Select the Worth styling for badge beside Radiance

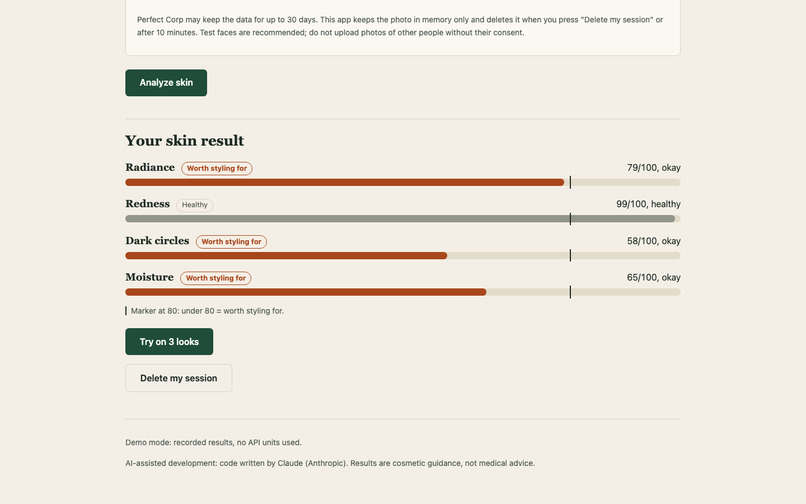[x=217, y=168]
